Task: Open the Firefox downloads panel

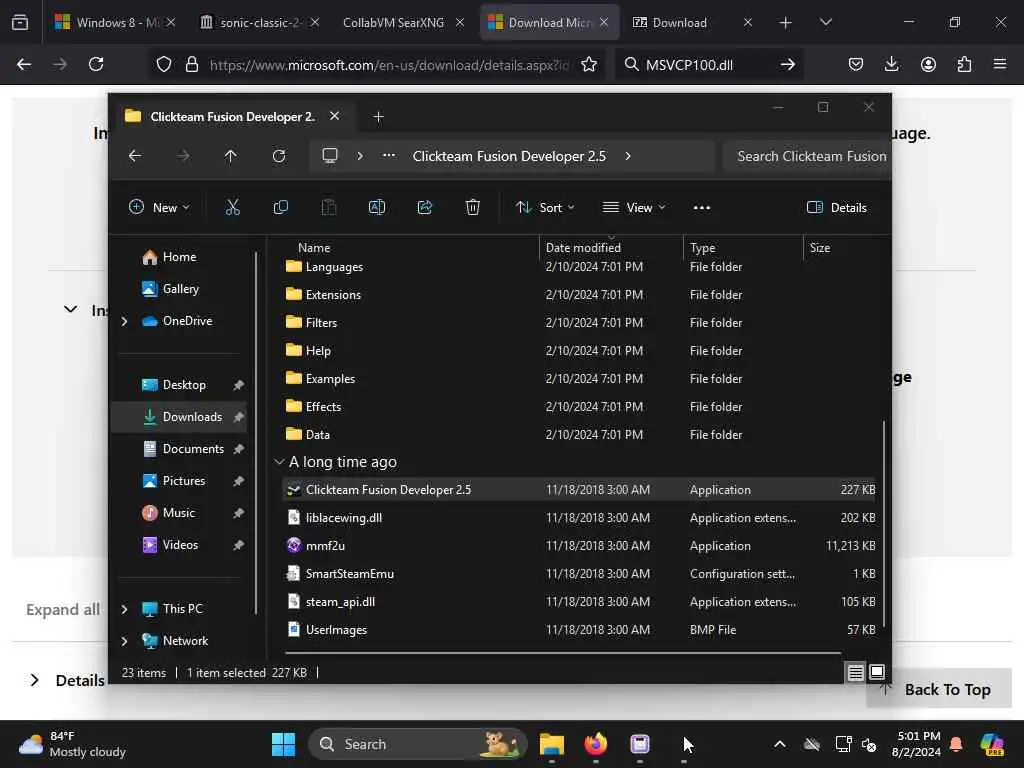Action: point(891,64)
